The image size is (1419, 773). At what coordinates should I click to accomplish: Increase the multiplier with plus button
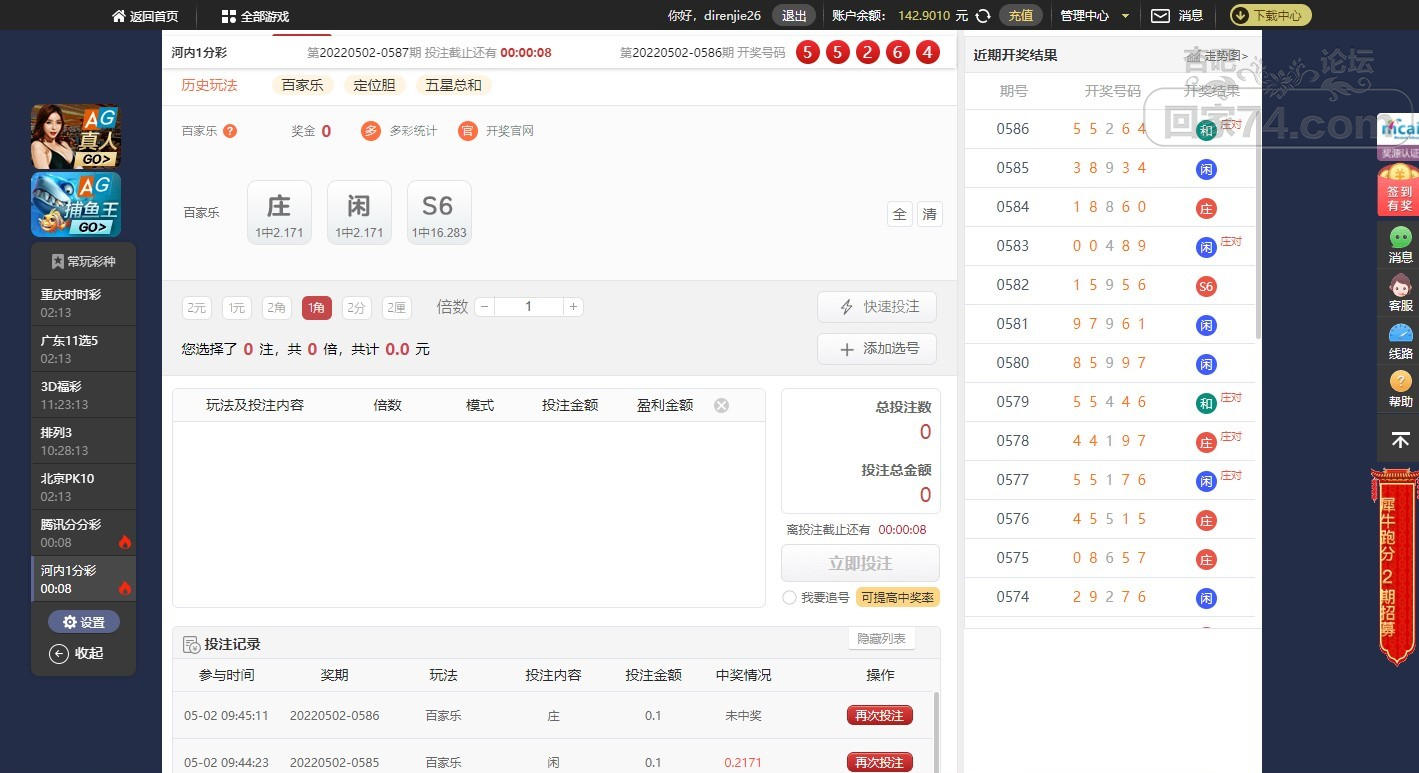tap(574, 307)
